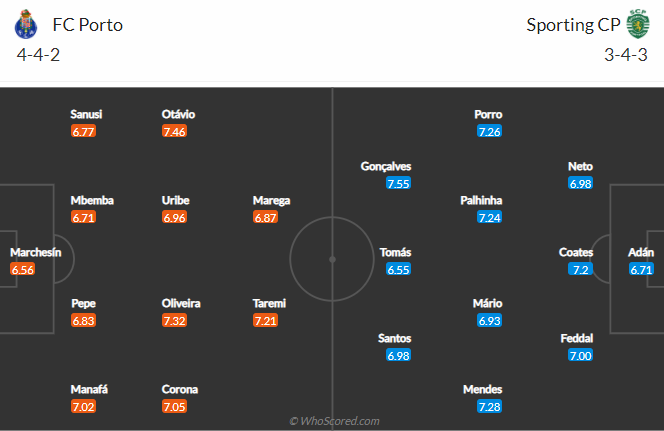Click Mendes' 7.28 rating badge
This screenshot has width=664, height=431.
click(x=489, y=406)
